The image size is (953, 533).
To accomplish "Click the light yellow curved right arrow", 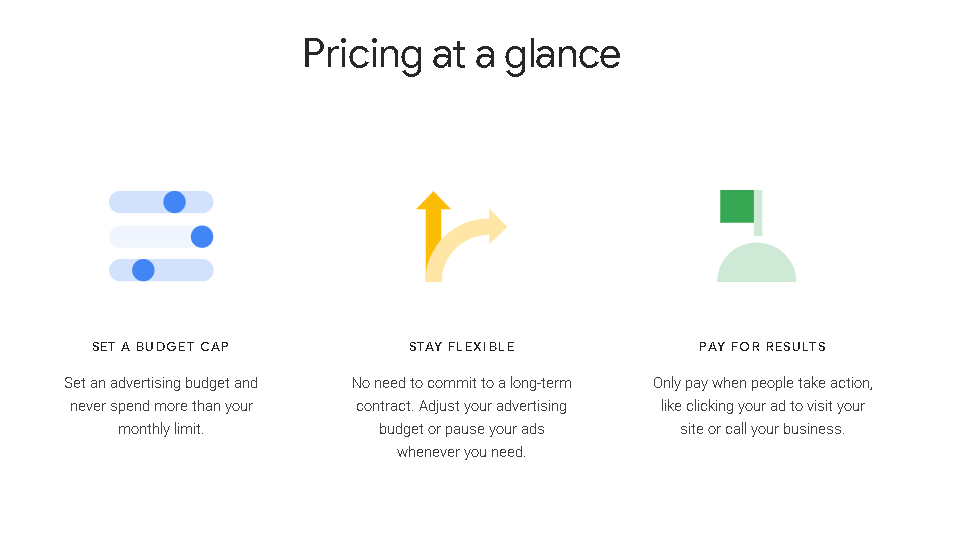I will point(466,246).
